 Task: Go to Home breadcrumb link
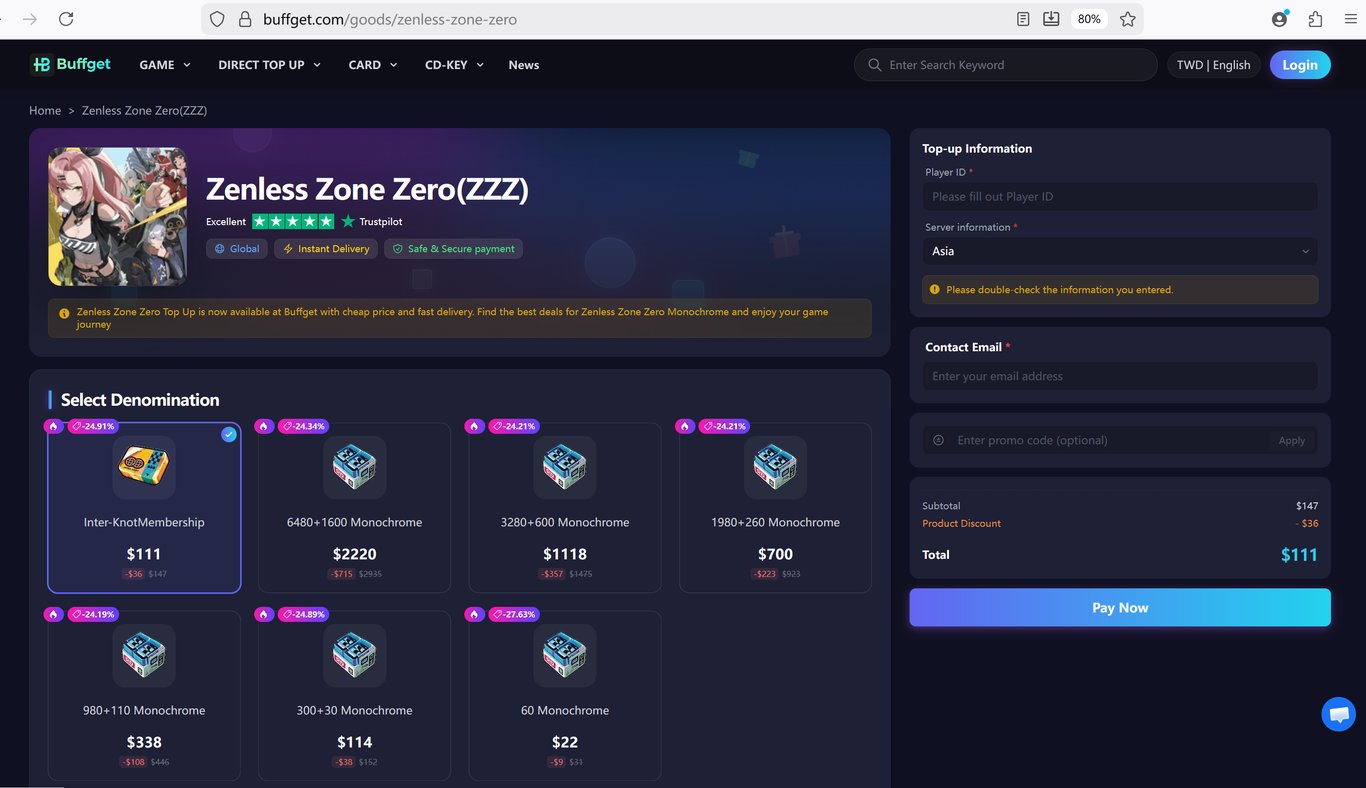coord(45,110)
